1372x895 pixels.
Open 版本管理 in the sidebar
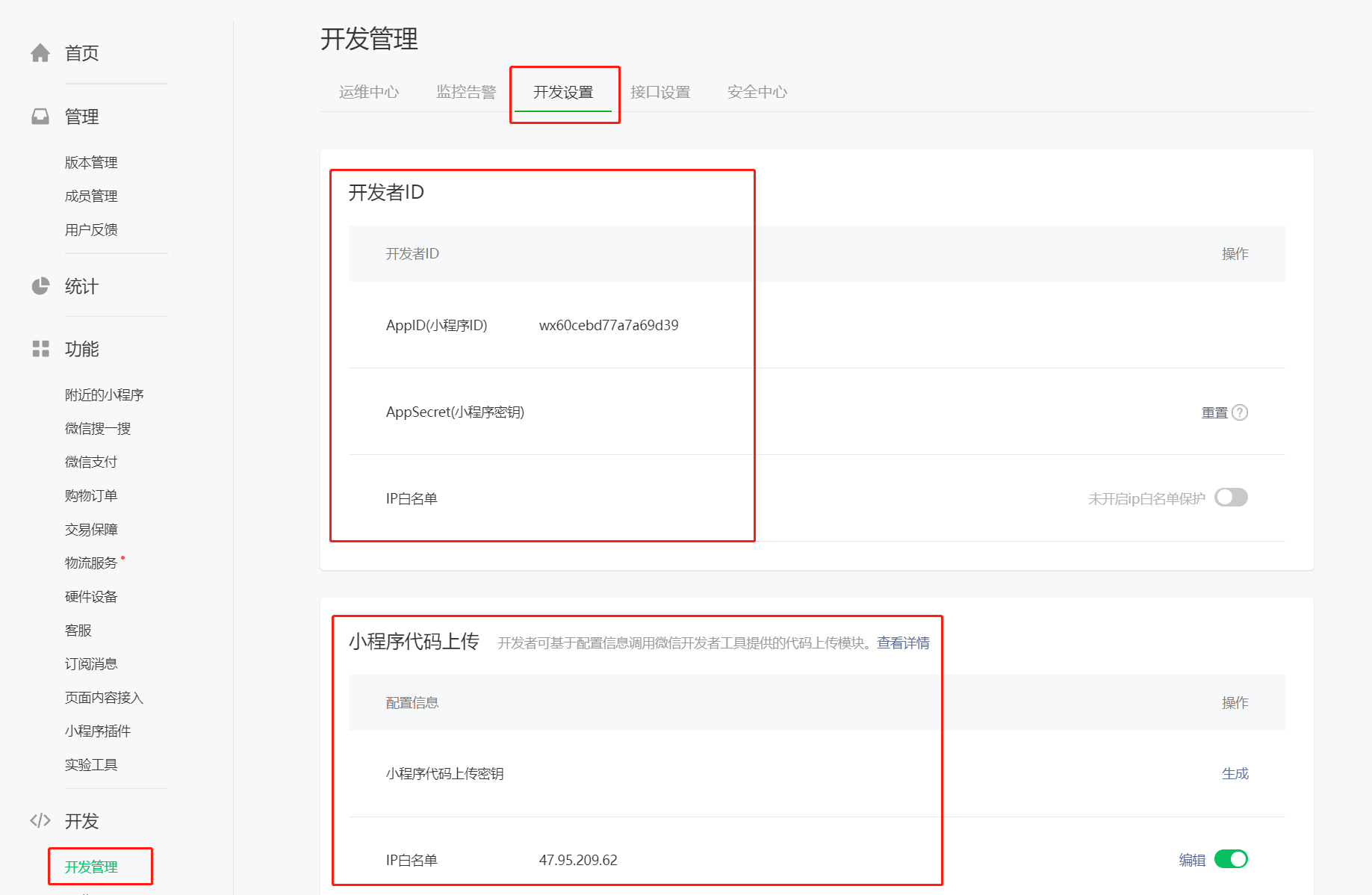pyautogui.click(x=91, y=162)
